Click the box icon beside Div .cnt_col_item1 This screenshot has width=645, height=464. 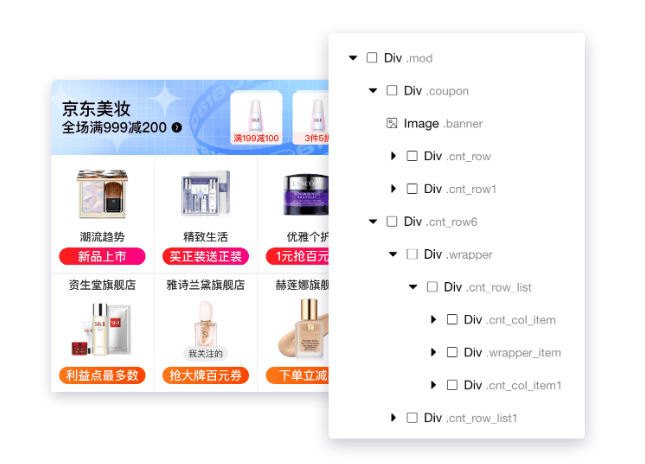(452, 385)
